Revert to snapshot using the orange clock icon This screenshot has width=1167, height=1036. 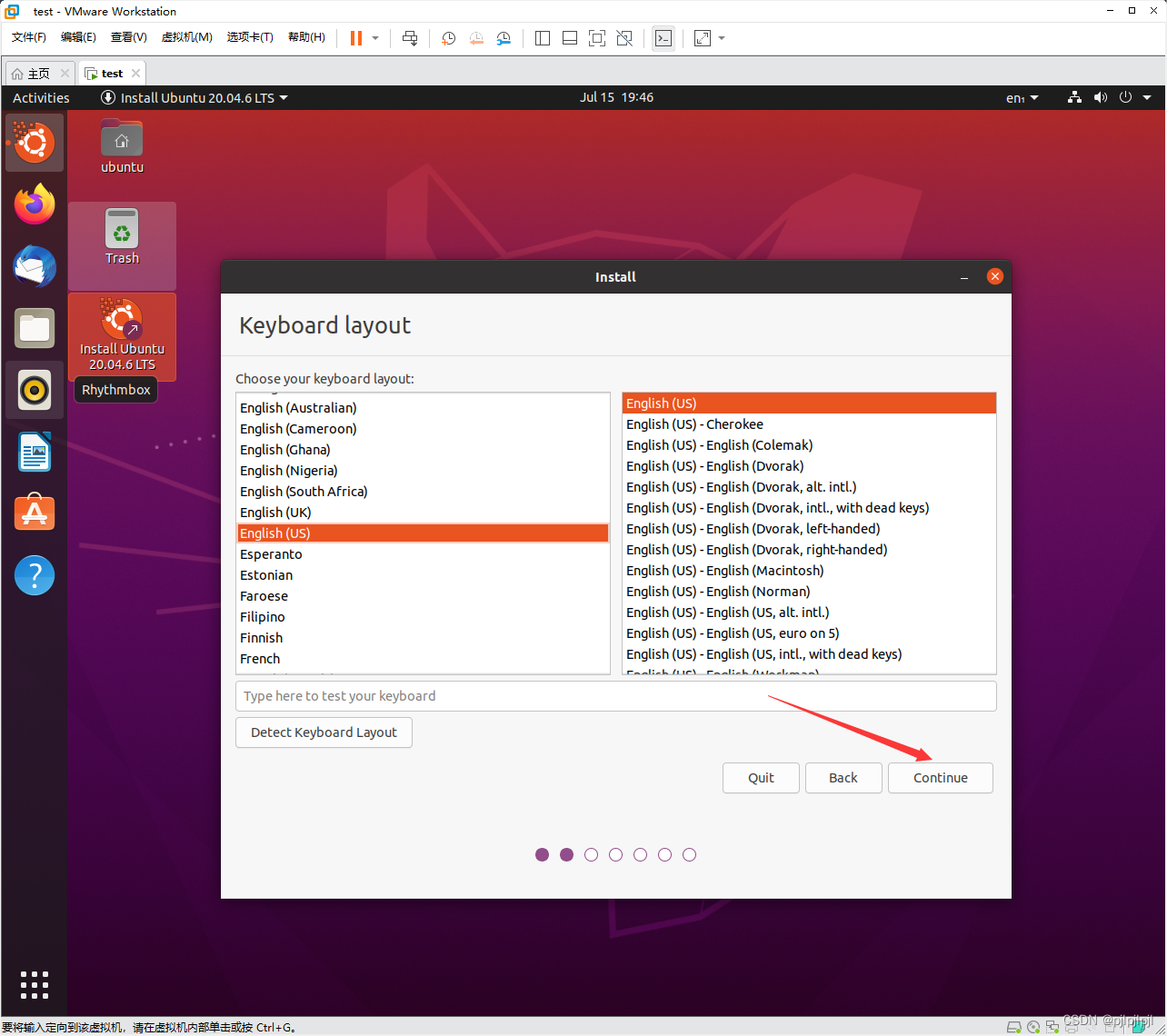[x=476, y=38]
